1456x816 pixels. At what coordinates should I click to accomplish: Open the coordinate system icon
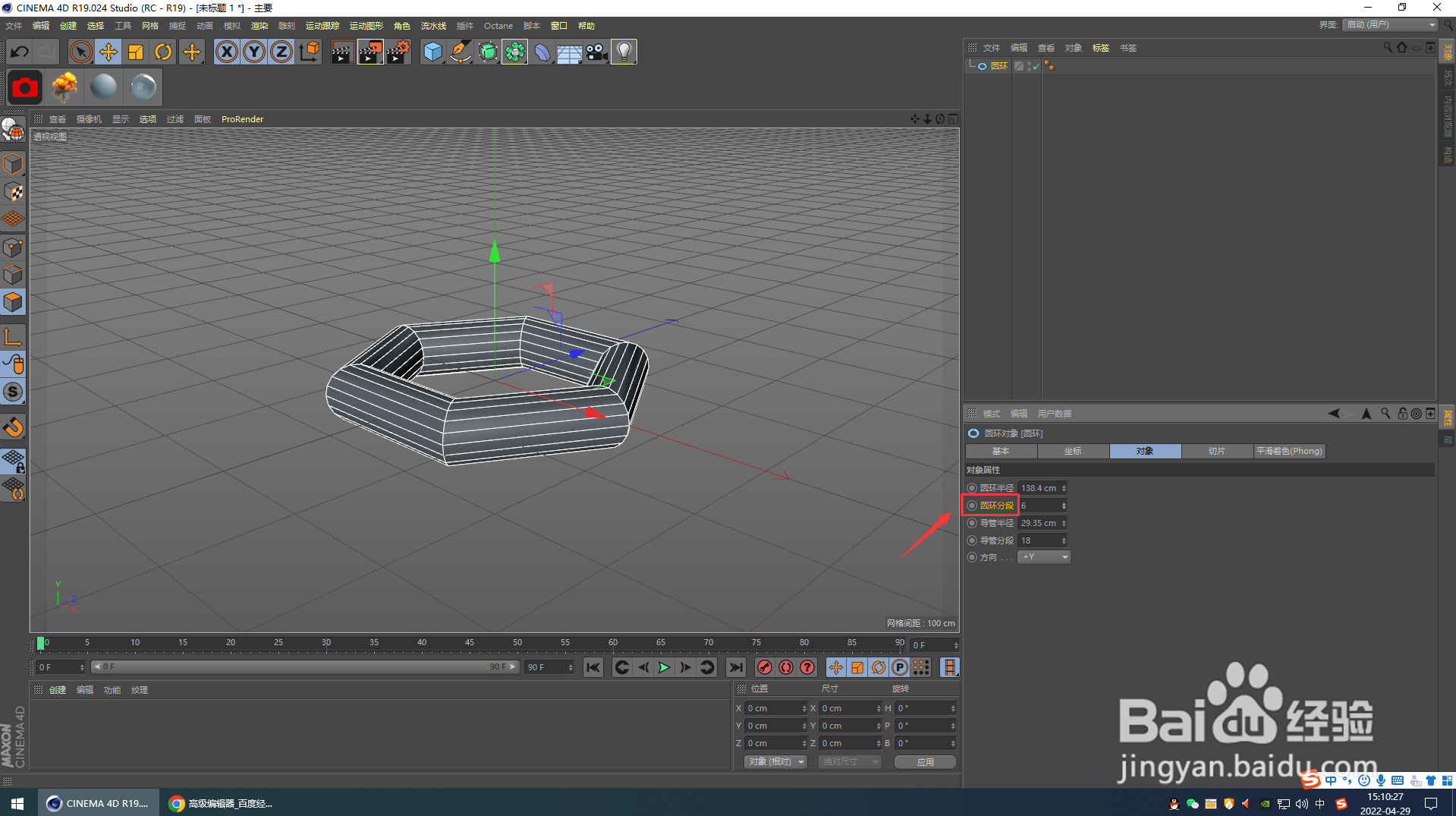[x=310, y=52]
